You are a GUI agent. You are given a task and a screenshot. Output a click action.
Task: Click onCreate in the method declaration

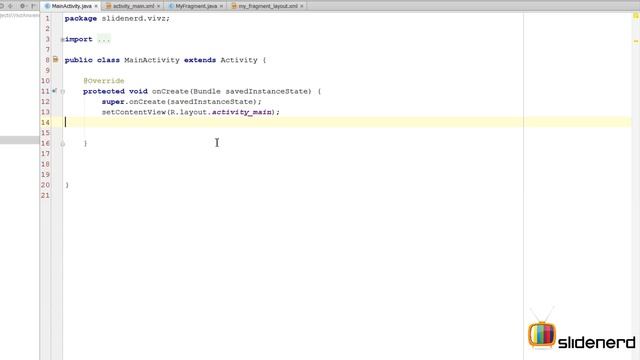pos(170,91)
